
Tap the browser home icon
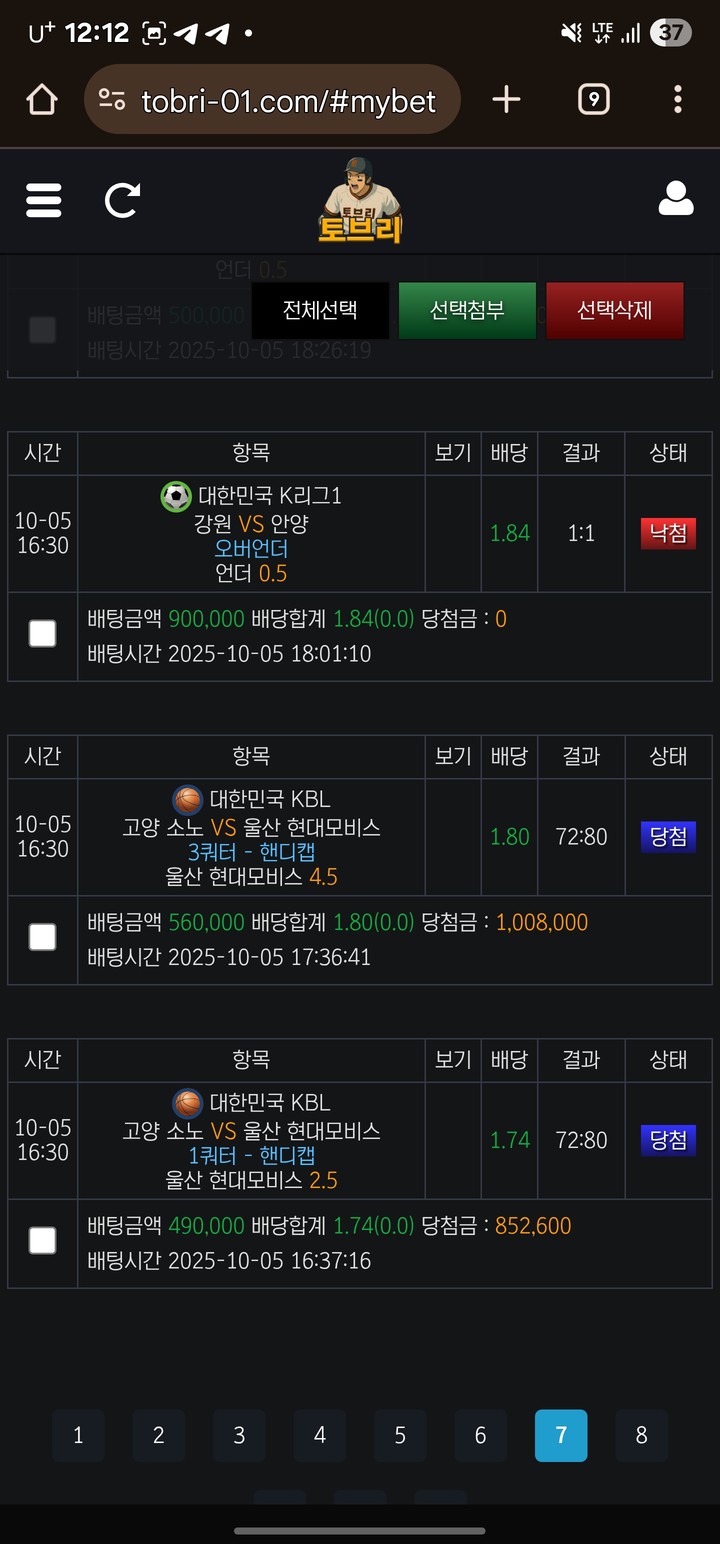(41, 99)
